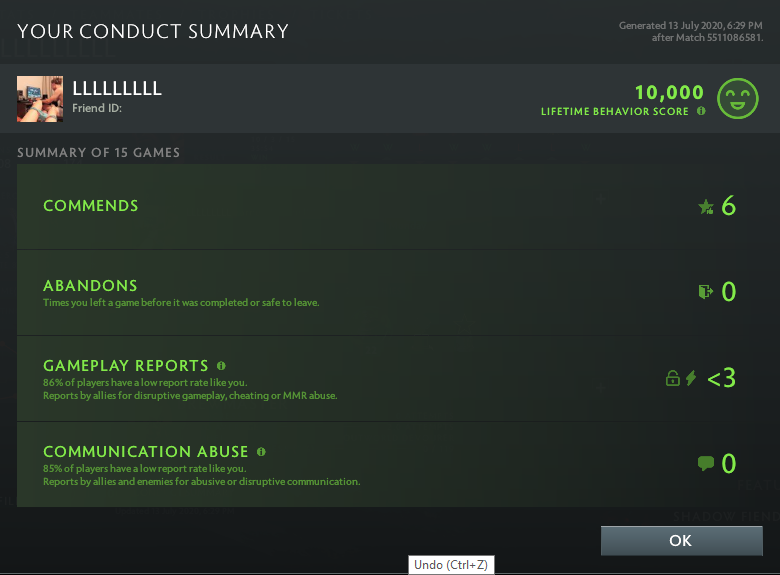Click the commends count of 6

[729, 207]
